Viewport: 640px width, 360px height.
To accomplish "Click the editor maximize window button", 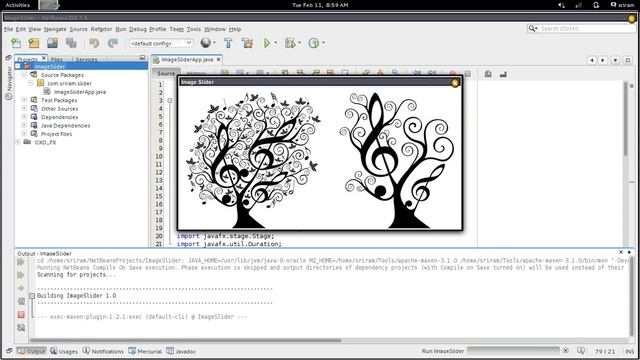I will point(628,60).
